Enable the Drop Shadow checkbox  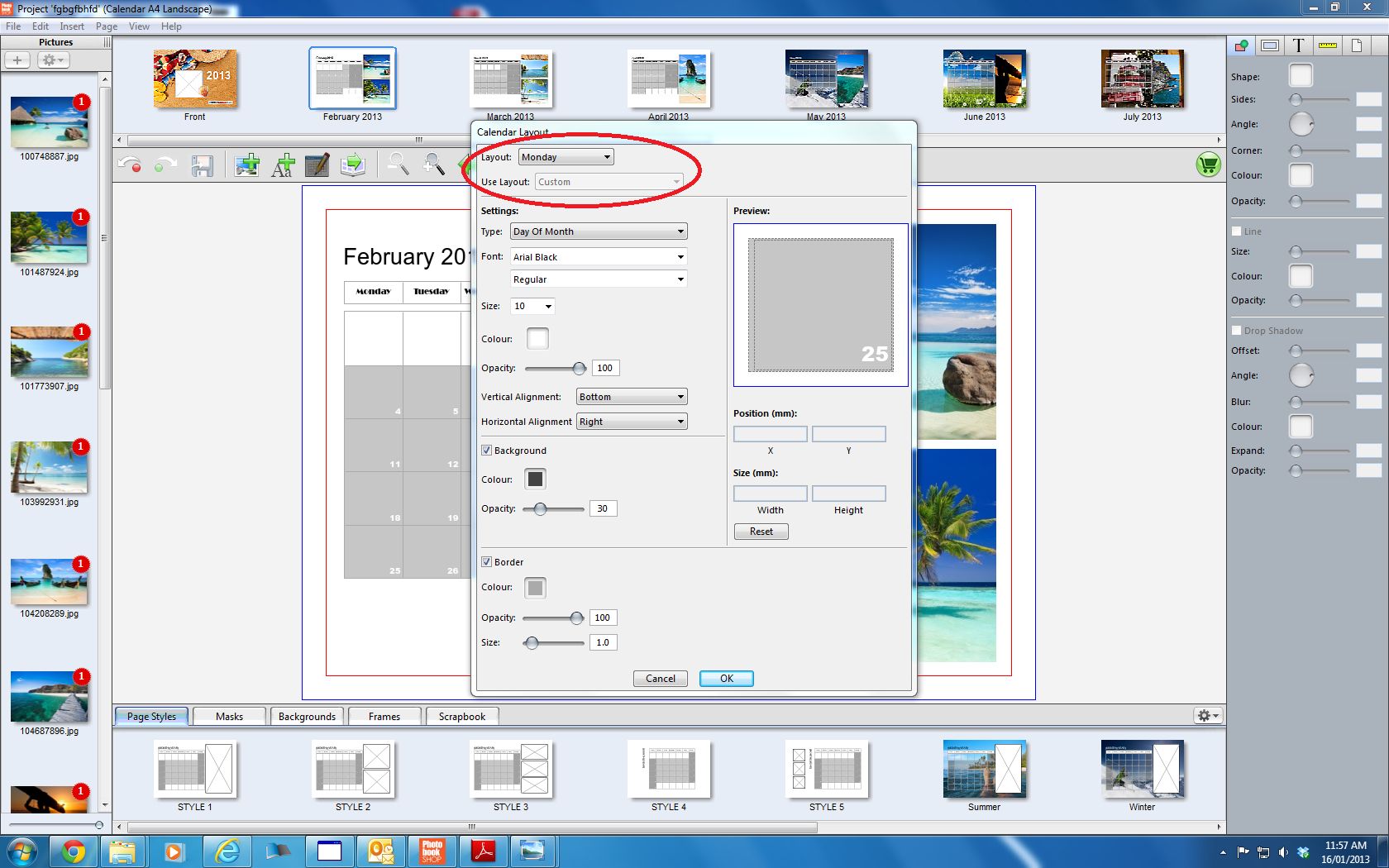click(1237, 331)
